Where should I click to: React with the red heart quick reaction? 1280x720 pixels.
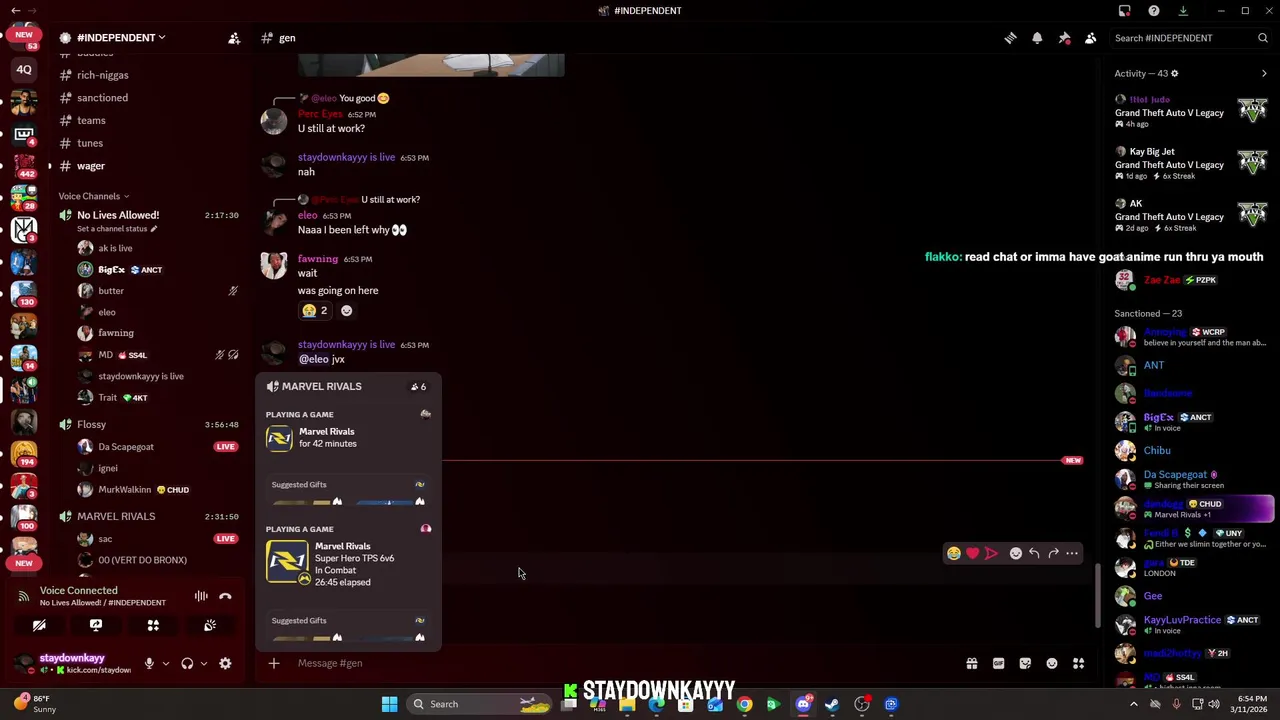[972, 553]
